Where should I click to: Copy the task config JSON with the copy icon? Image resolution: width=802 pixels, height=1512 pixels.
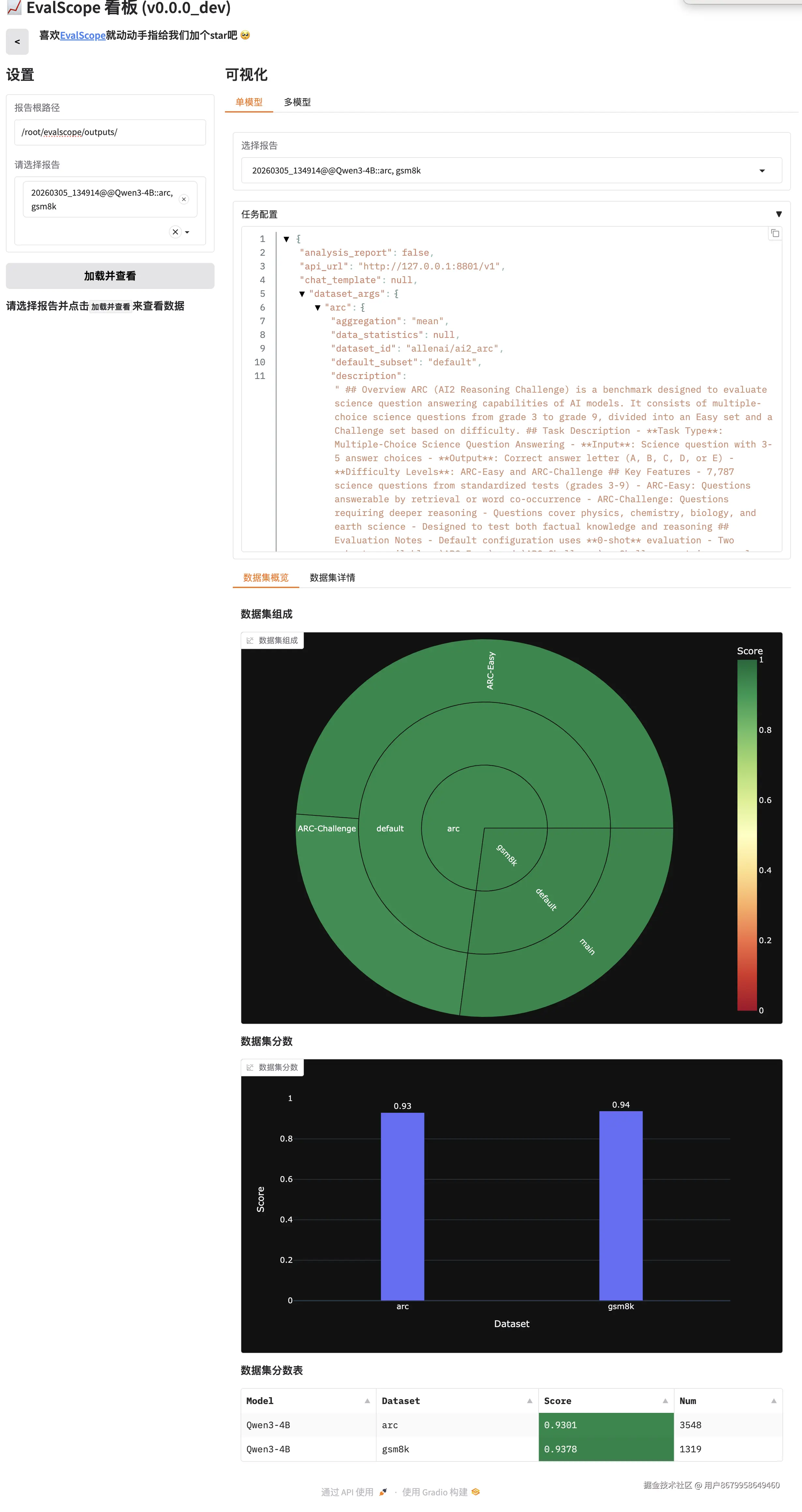coord(774,234)
